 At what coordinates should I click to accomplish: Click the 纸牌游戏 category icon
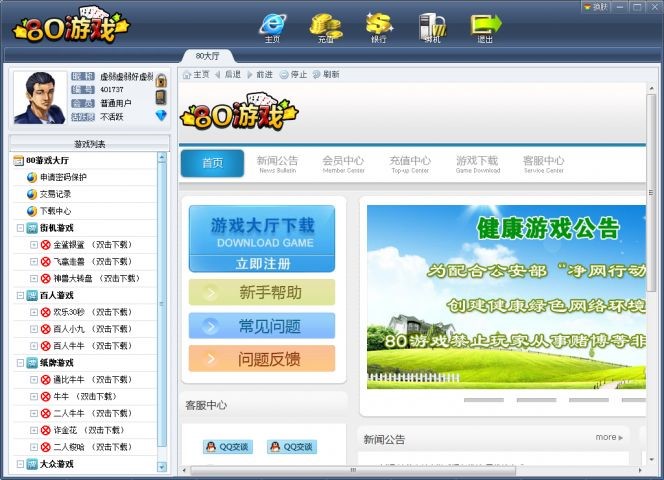click(32, 363)
